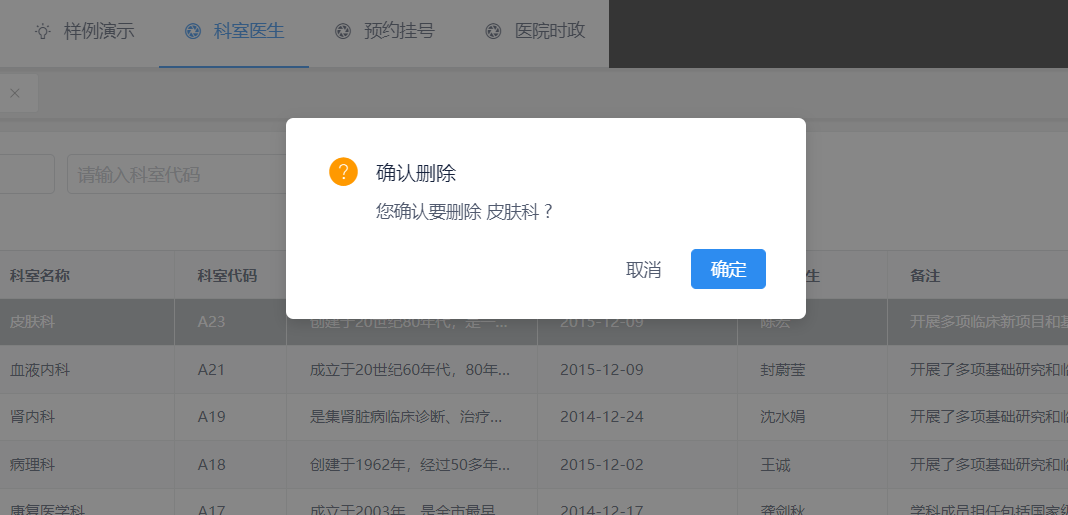
Task: Click the 确认删除 dialog title
Action: tap(415, 173)
